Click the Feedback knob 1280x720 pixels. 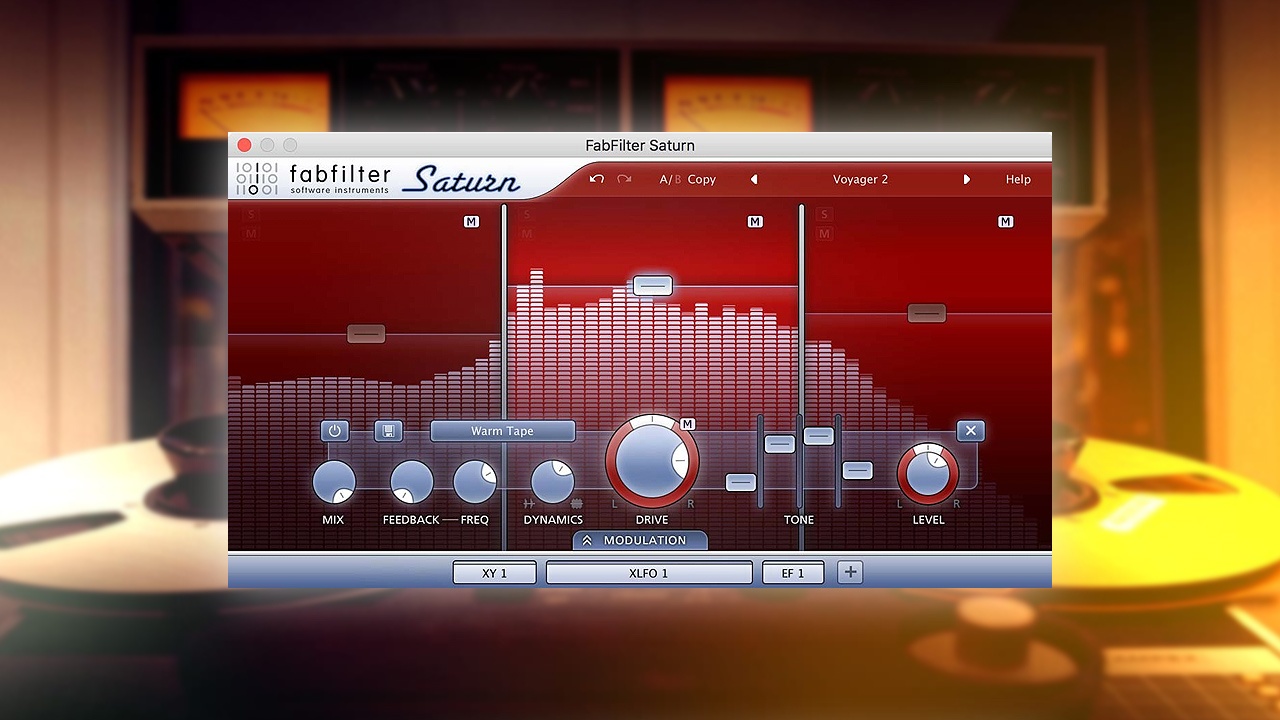(x=411, y=482)
